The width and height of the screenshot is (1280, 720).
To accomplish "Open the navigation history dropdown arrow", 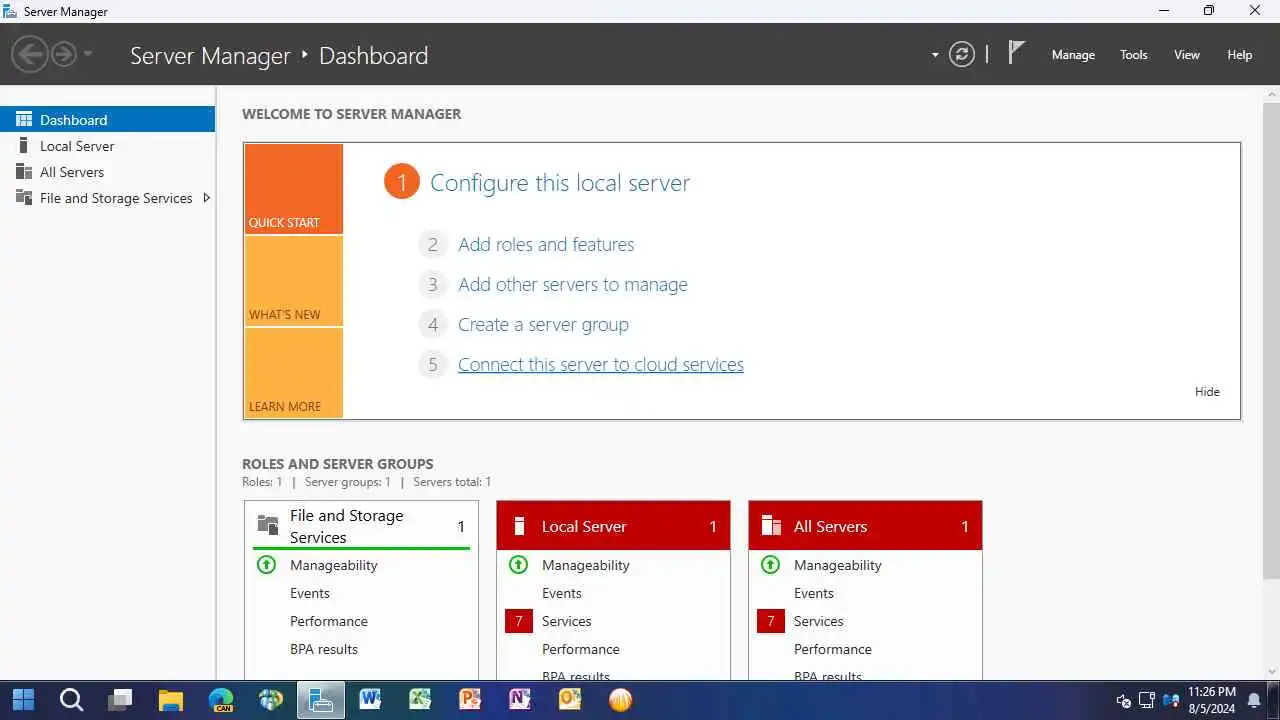I will coord(88,54).
